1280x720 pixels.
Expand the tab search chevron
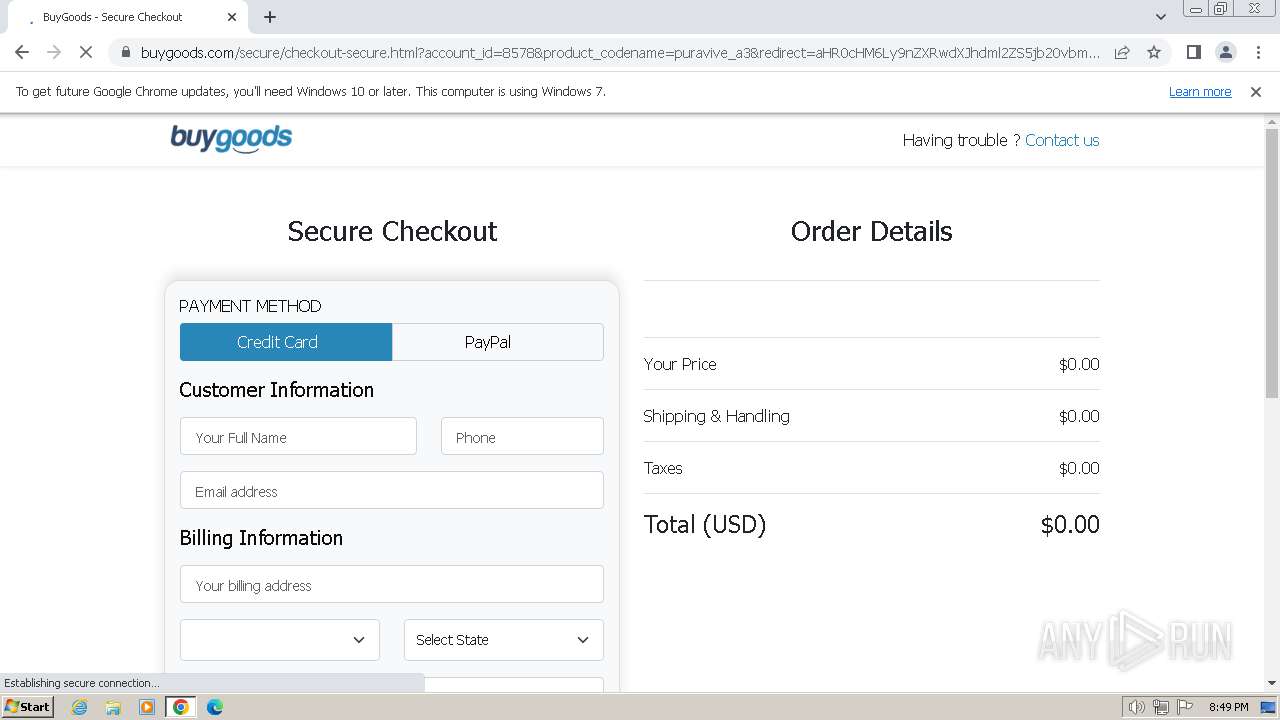1160,17
